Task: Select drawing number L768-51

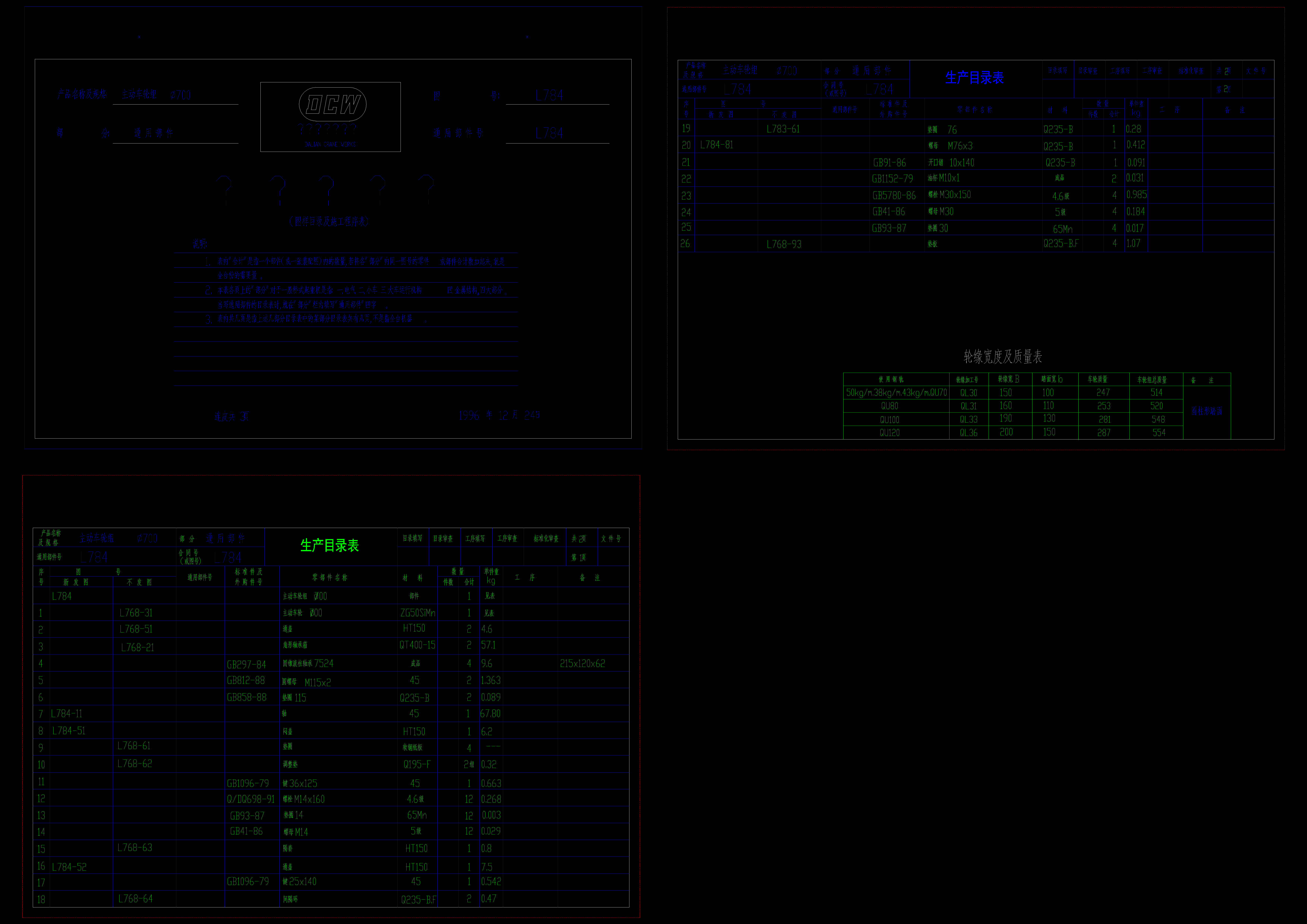Action: [x=136, y=629]
